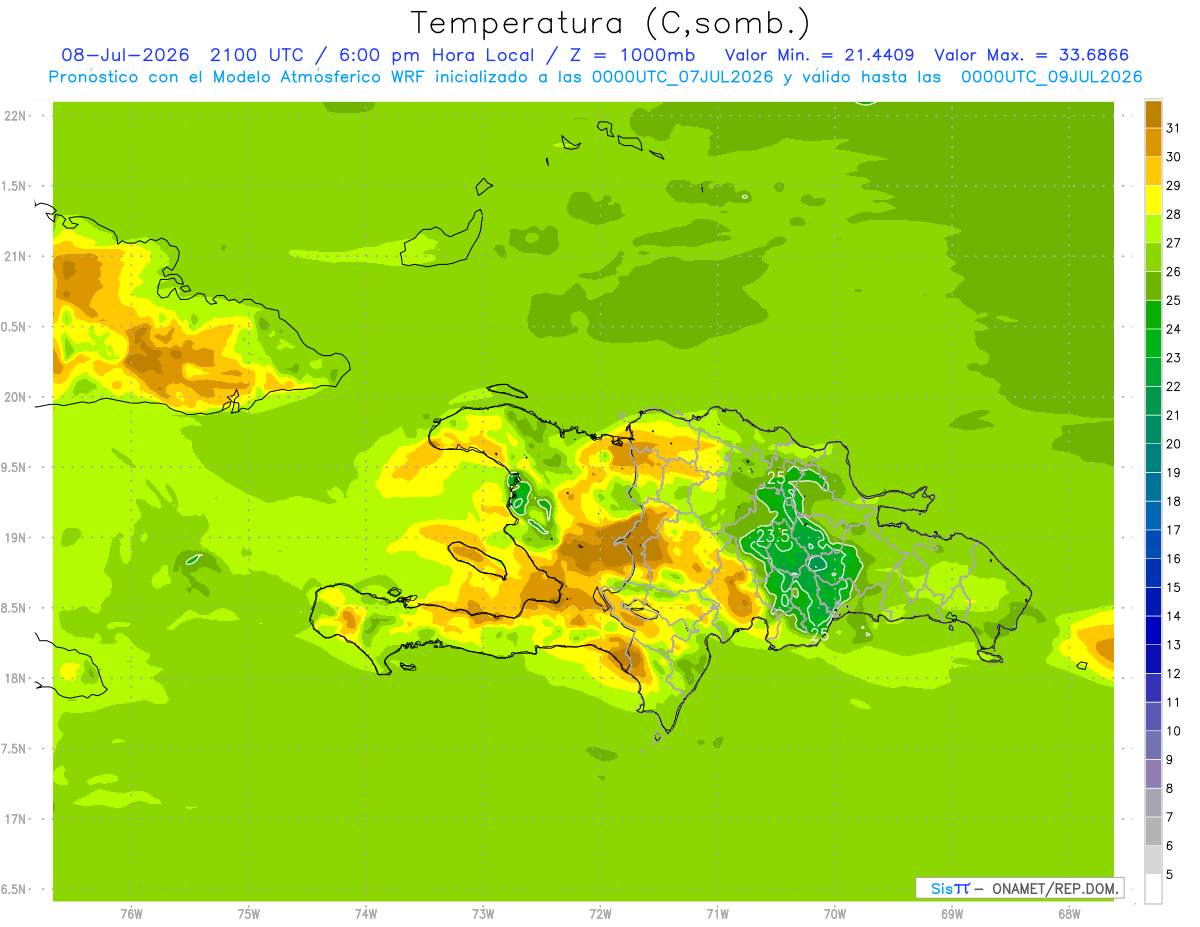Click the '0000UTC_07JUL2026' initialization time text

click(683, 77)
